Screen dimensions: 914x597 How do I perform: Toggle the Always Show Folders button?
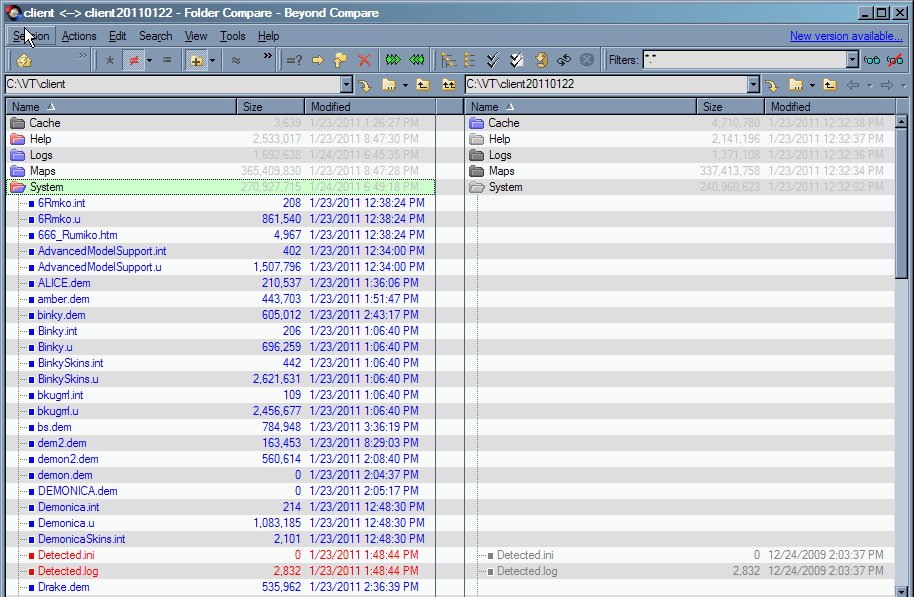coord(196,60)
